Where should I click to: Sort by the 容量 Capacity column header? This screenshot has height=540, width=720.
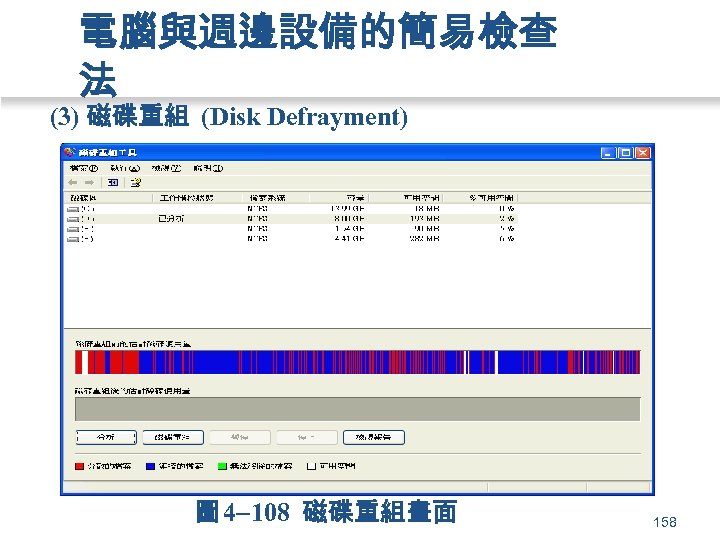coord(339,198)
